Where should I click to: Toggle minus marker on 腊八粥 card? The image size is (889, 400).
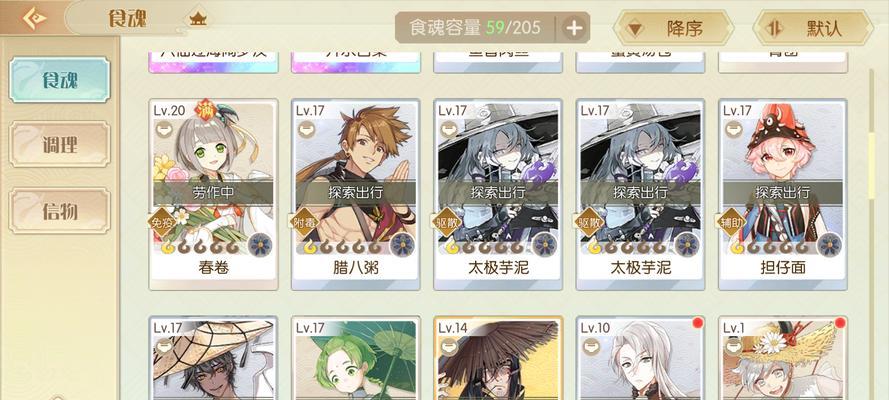(x=305, y=130)
